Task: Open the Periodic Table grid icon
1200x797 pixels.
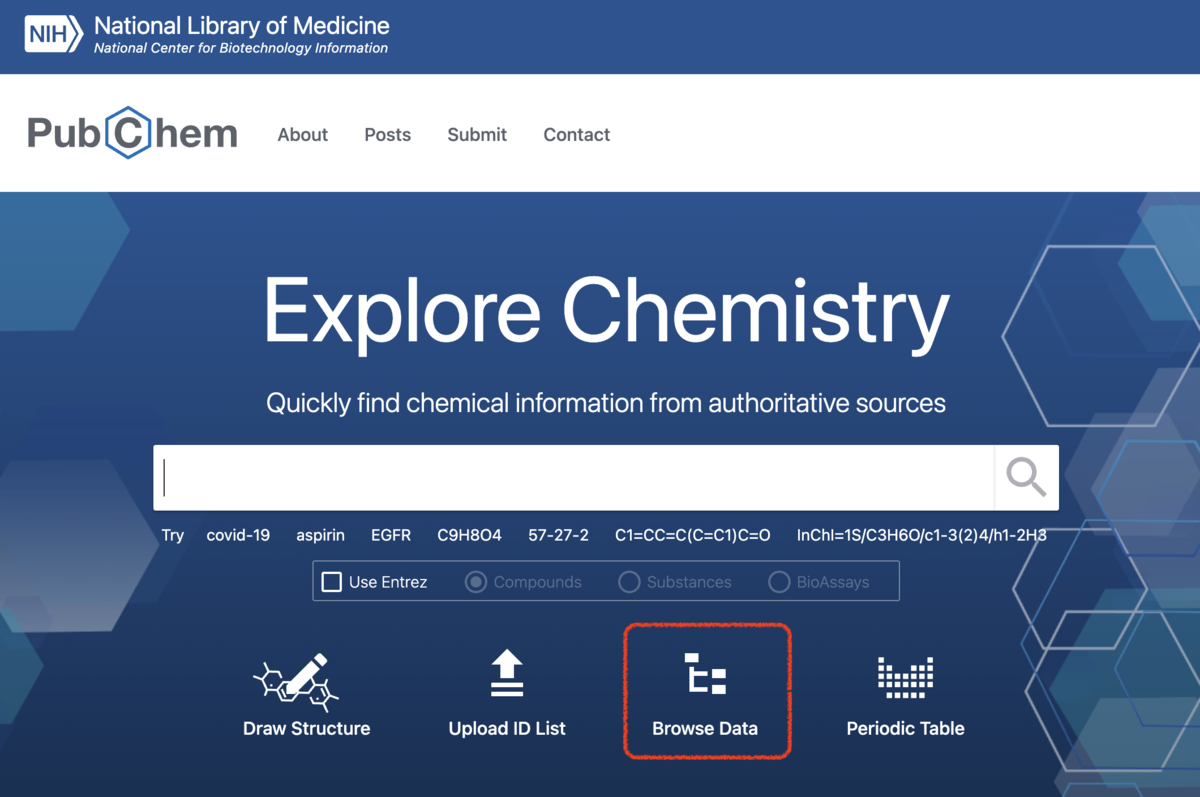Action: 905,677
